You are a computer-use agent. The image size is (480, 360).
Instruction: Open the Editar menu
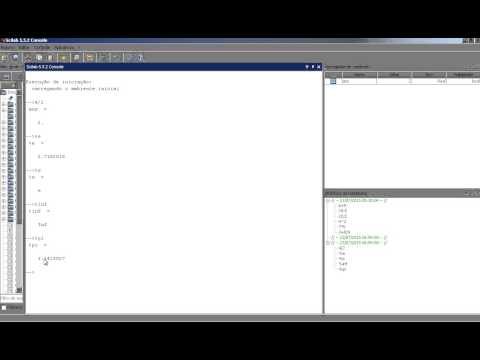click(x=24, y=48)
